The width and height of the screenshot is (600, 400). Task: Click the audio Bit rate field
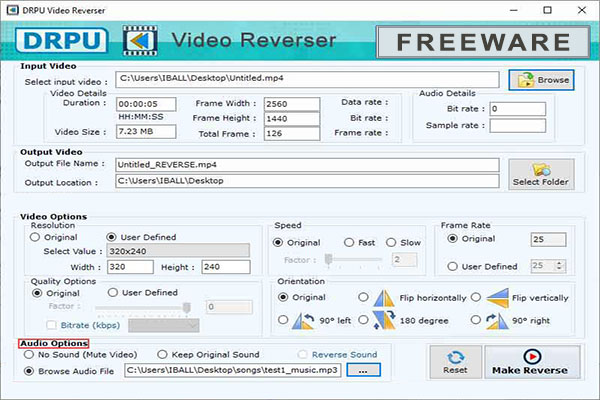[x=518, y=109]
